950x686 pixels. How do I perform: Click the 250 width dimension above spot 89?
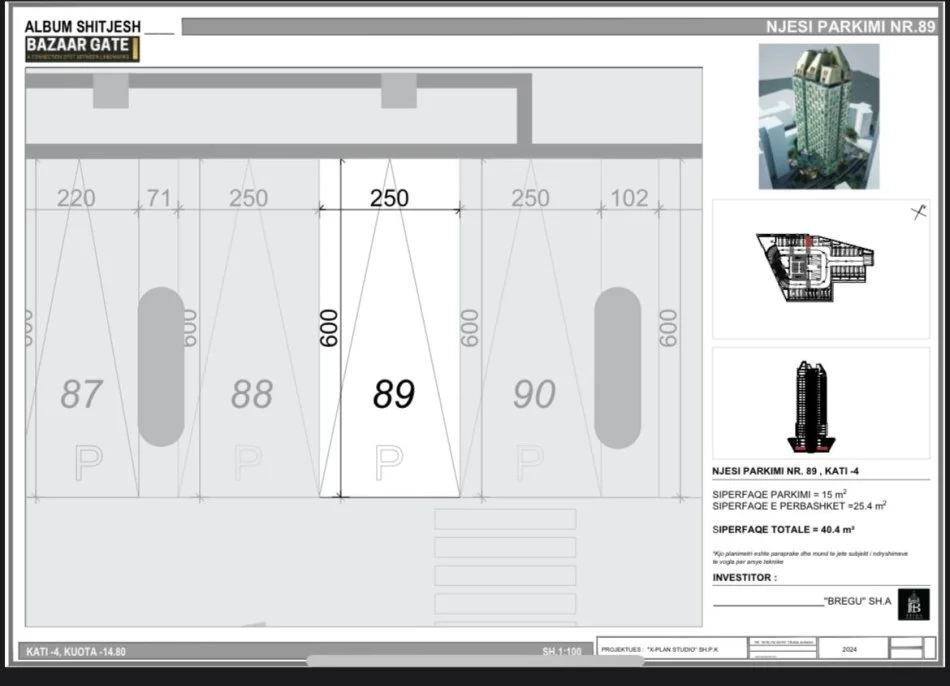point(389,198)
